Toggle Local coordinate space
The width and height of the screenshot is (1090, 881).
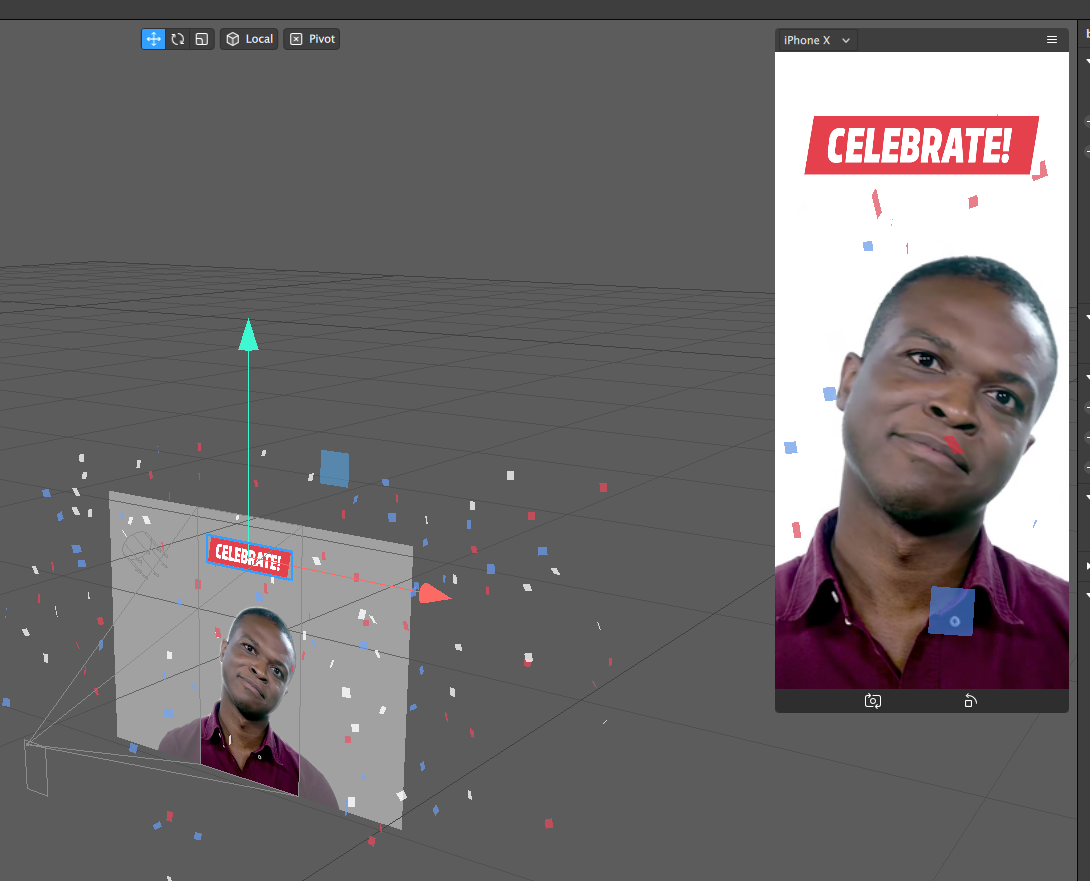pyautogui.click(x=249, y=39)
